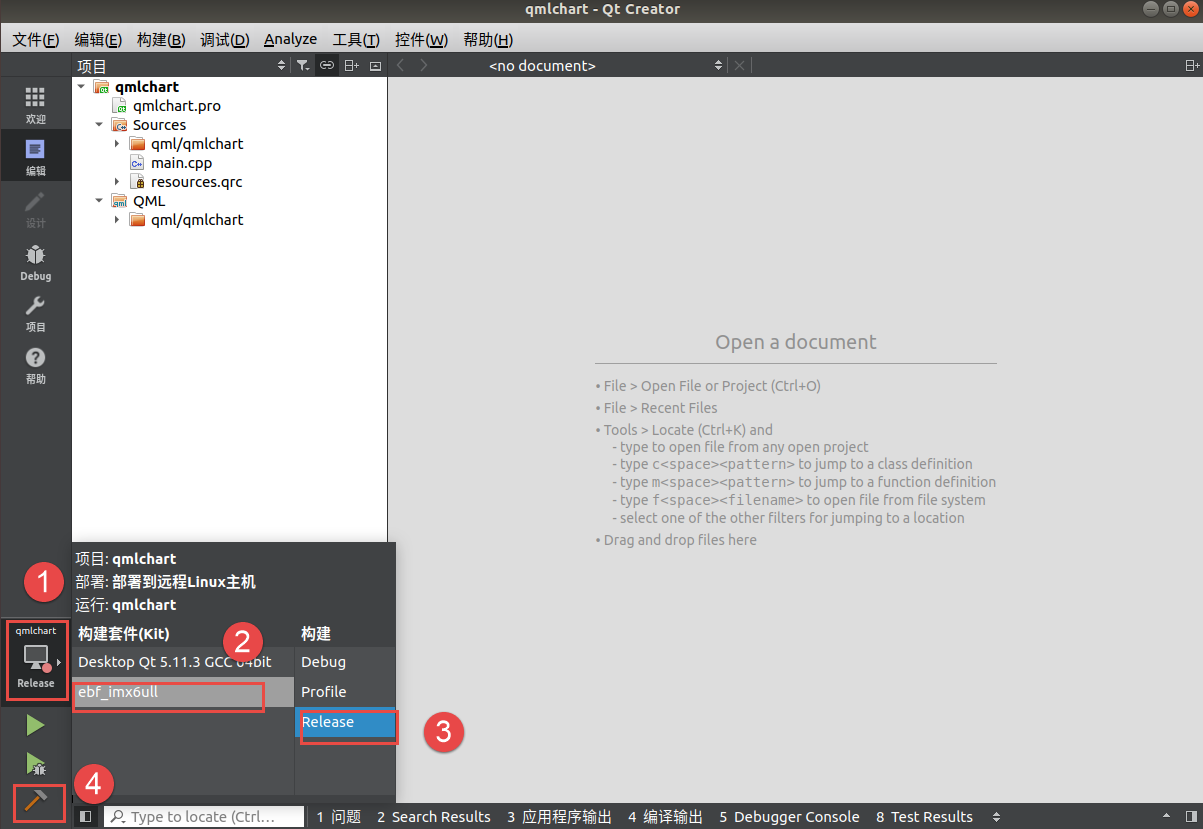Open the 工具(T) menu
The height and width of the screenshot is (829, 1203).
pyautogui.click(x=356, y=40)
